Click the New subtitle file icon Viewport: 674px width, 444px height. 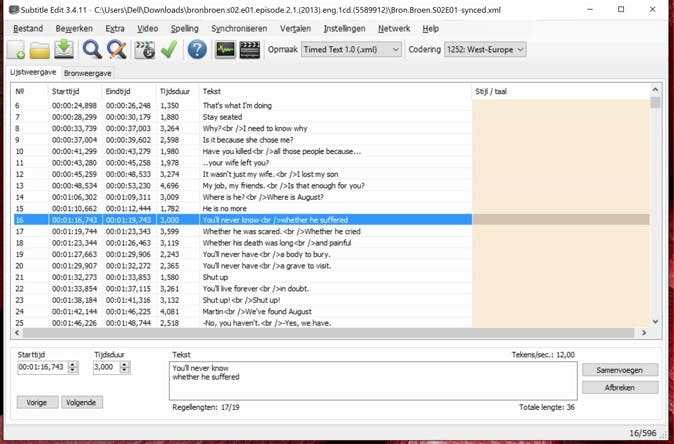click(x=16, y=50)
